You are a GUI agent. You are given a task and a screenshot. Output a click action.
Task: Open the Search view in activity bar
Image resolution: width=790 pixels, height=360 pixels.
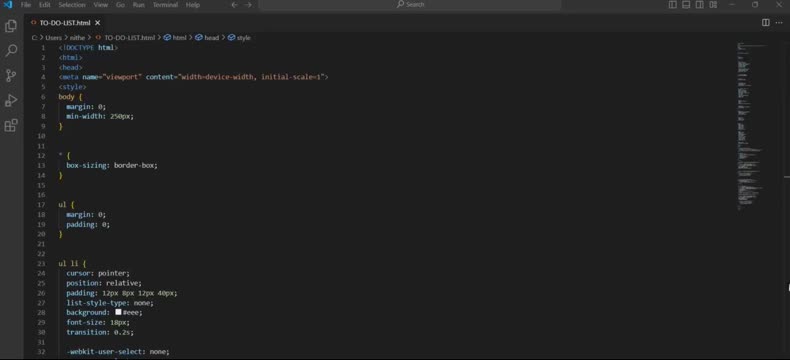click(11, 50)
